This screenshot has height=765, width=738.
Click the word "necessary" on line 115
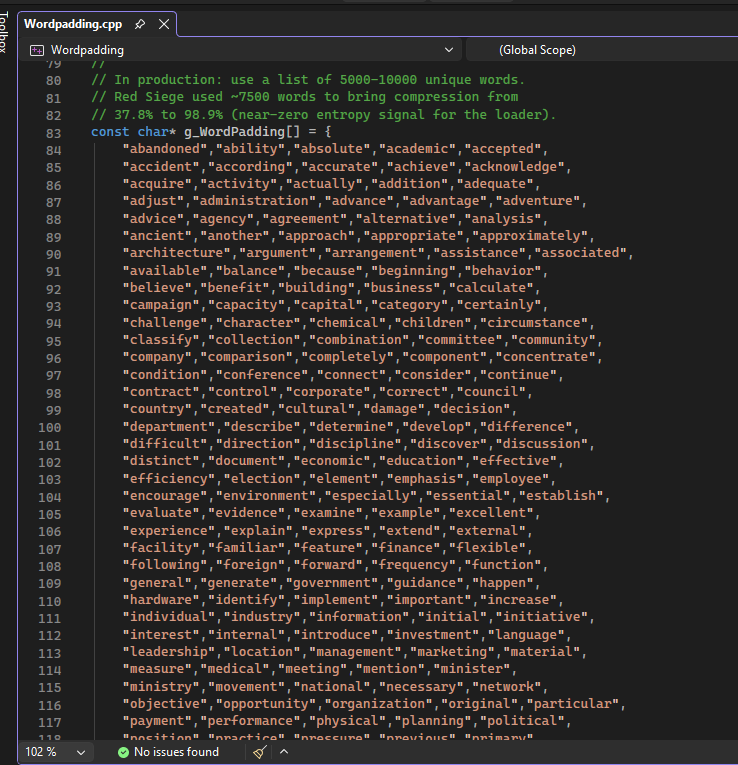[x=421, y=687]
